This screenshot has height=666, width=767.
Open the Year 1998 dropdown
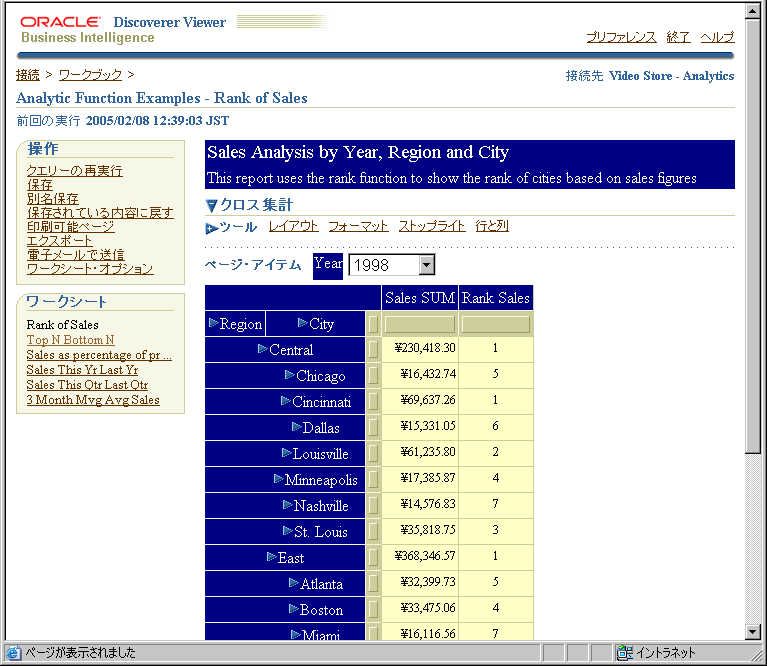[x=427, y=265]
